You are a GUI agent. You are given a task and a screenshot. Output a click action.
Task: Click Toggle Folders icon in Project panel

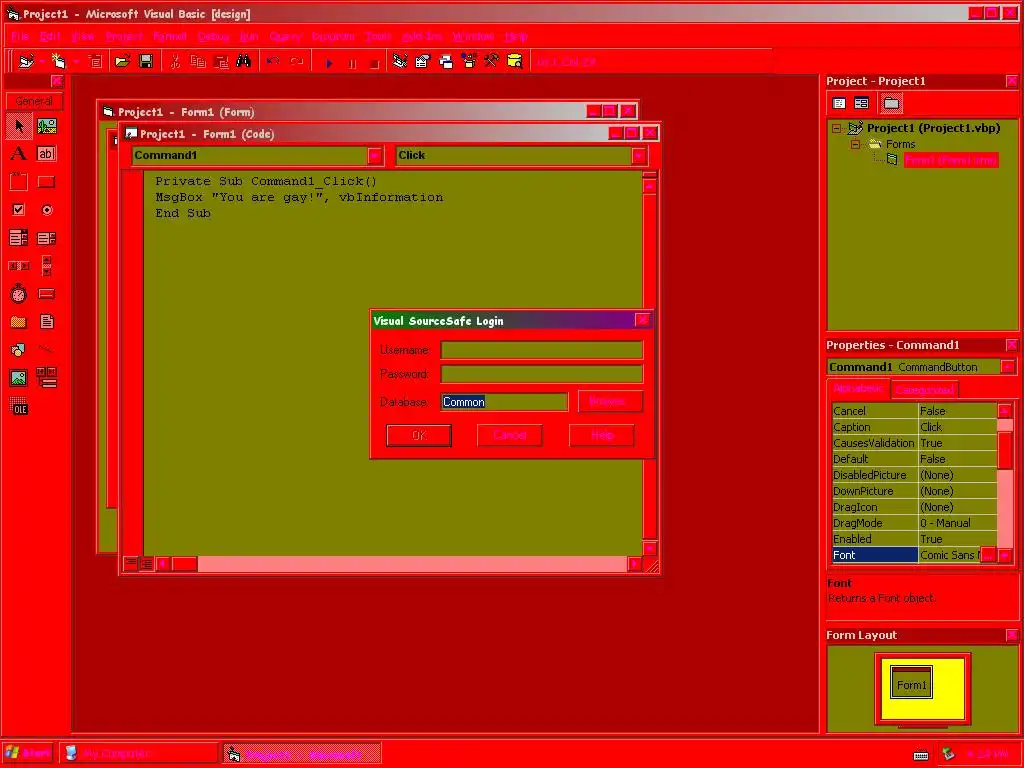pos(891,103)
